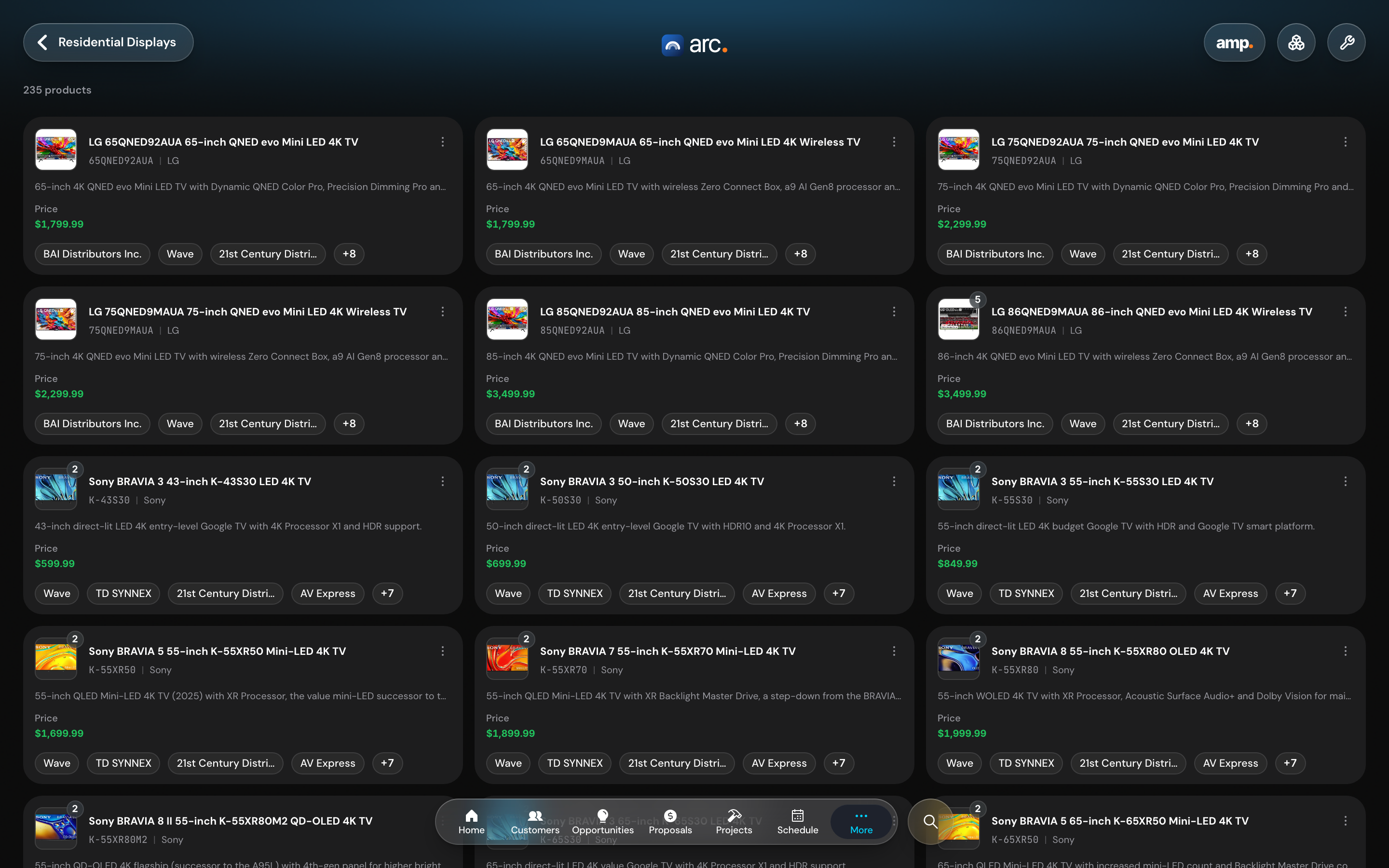Open LG 75QNED9MAUA product thumbnail
The width and height of the screenshot is (1389, 868).
point(55,319)
